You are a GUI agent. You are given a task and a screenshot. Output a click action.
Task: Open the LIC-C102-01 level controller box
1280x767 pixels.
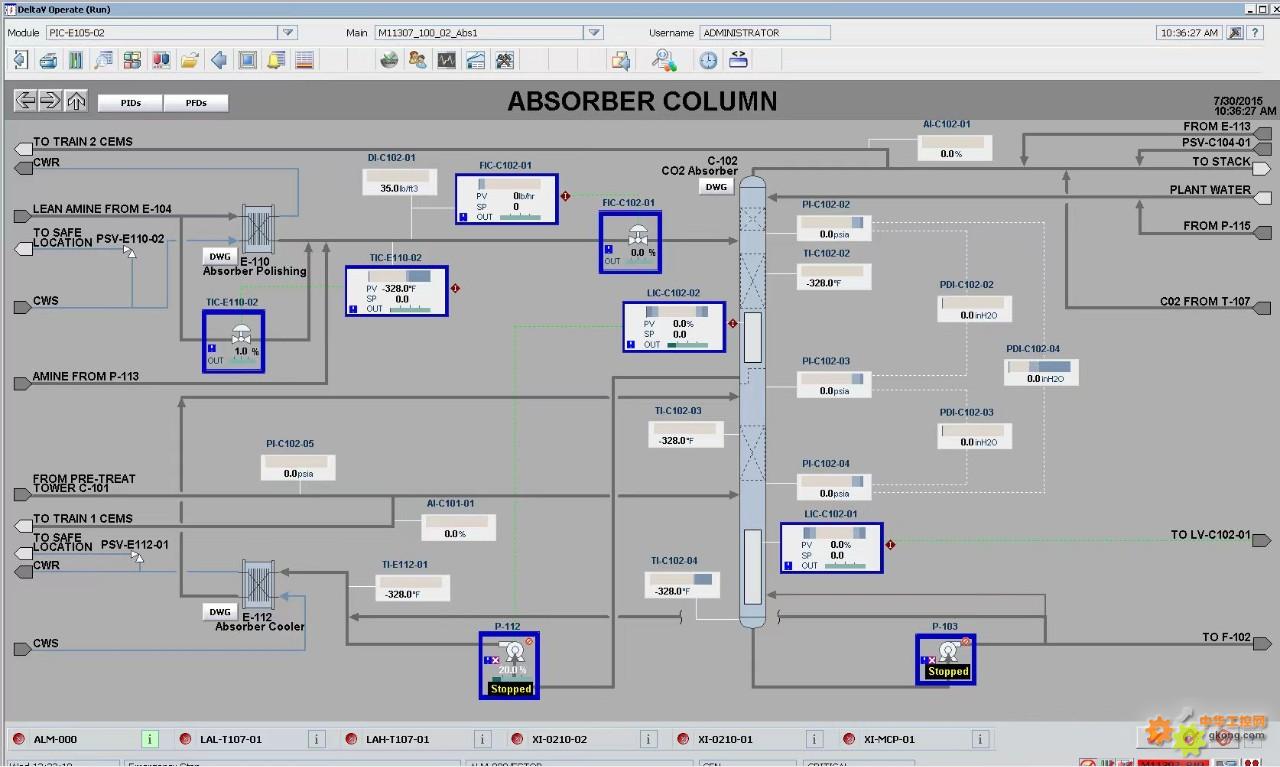[x=831, y=548]
